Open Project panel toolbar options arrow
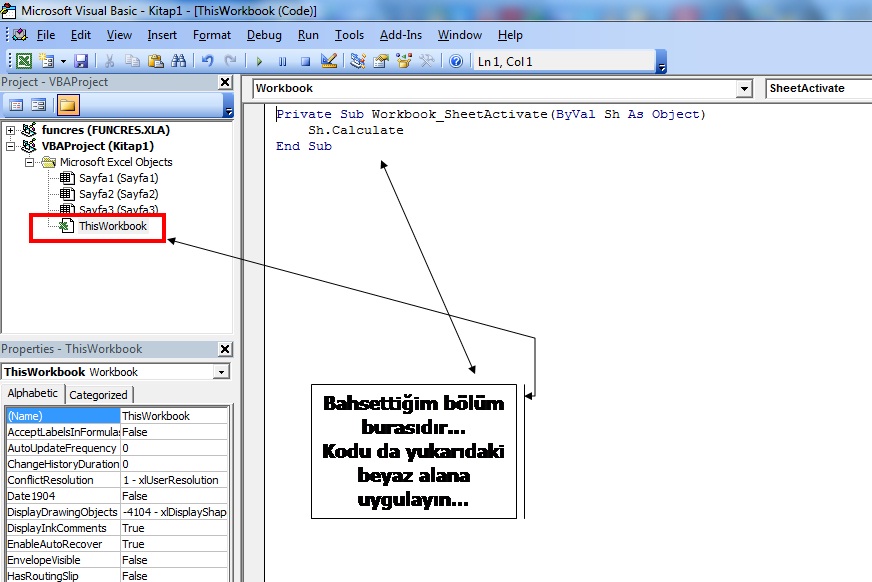872x582 pixels. 228,106
